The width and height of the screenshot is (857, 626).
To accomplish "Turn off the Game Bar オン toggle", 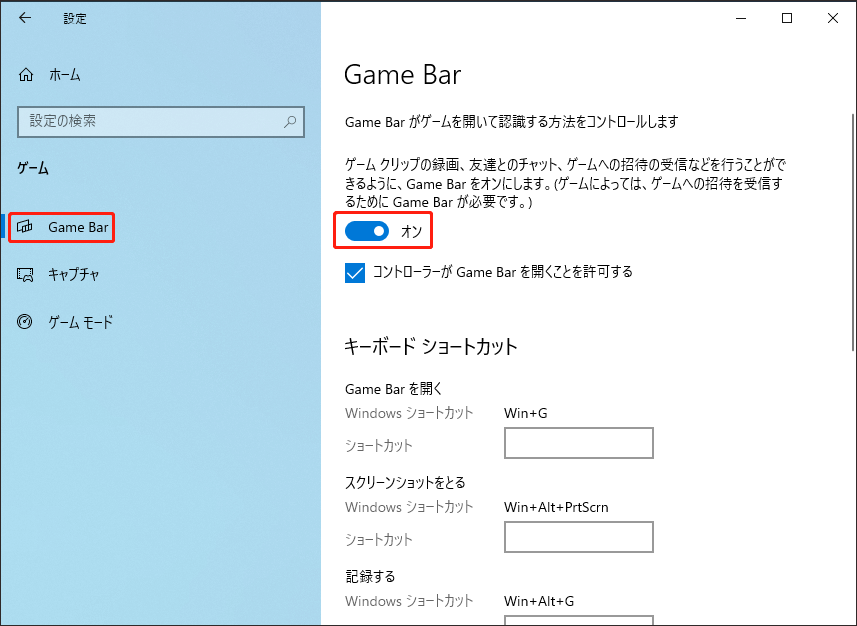I will [x=367, y=231].
